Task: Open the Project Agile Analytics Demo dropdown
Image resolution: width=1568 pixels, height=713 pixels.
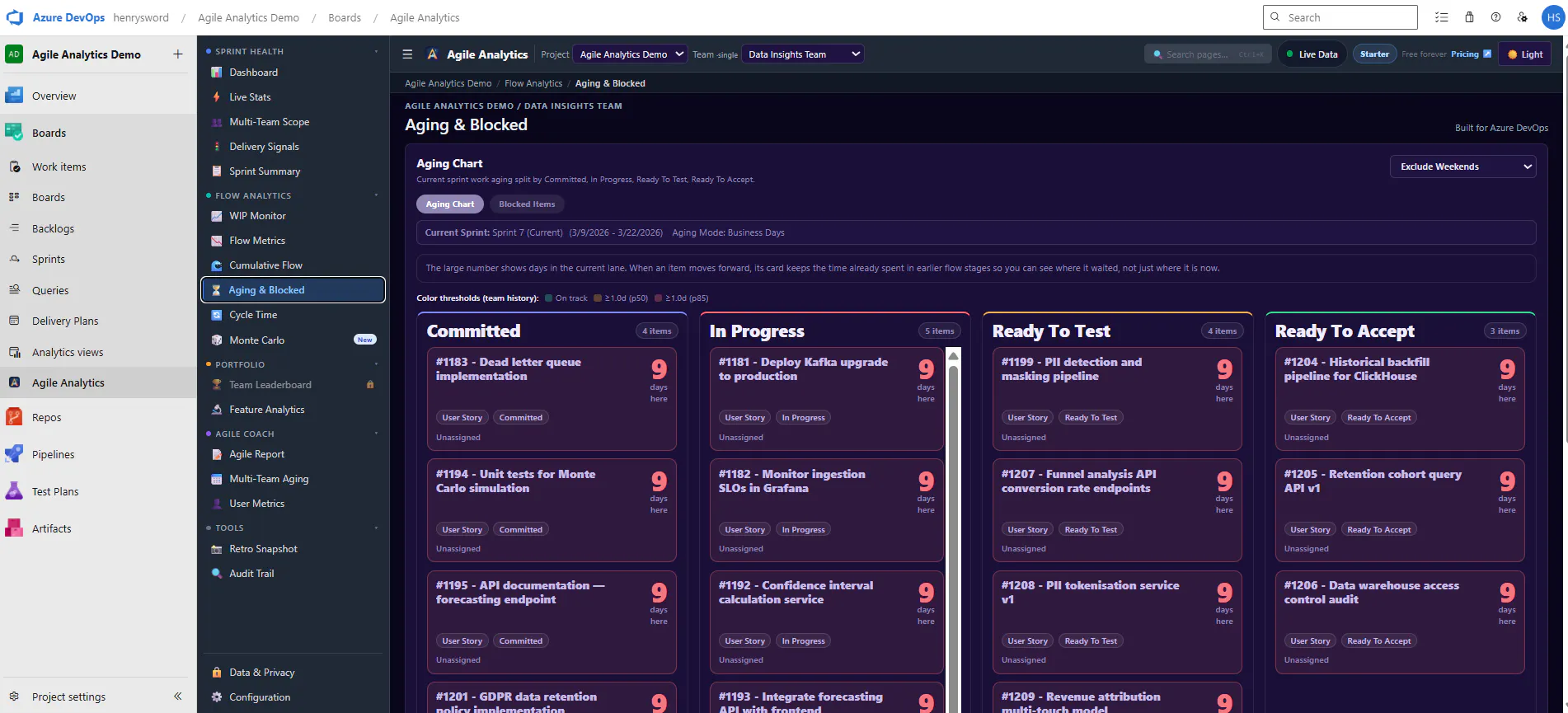Action: [631, 54]
